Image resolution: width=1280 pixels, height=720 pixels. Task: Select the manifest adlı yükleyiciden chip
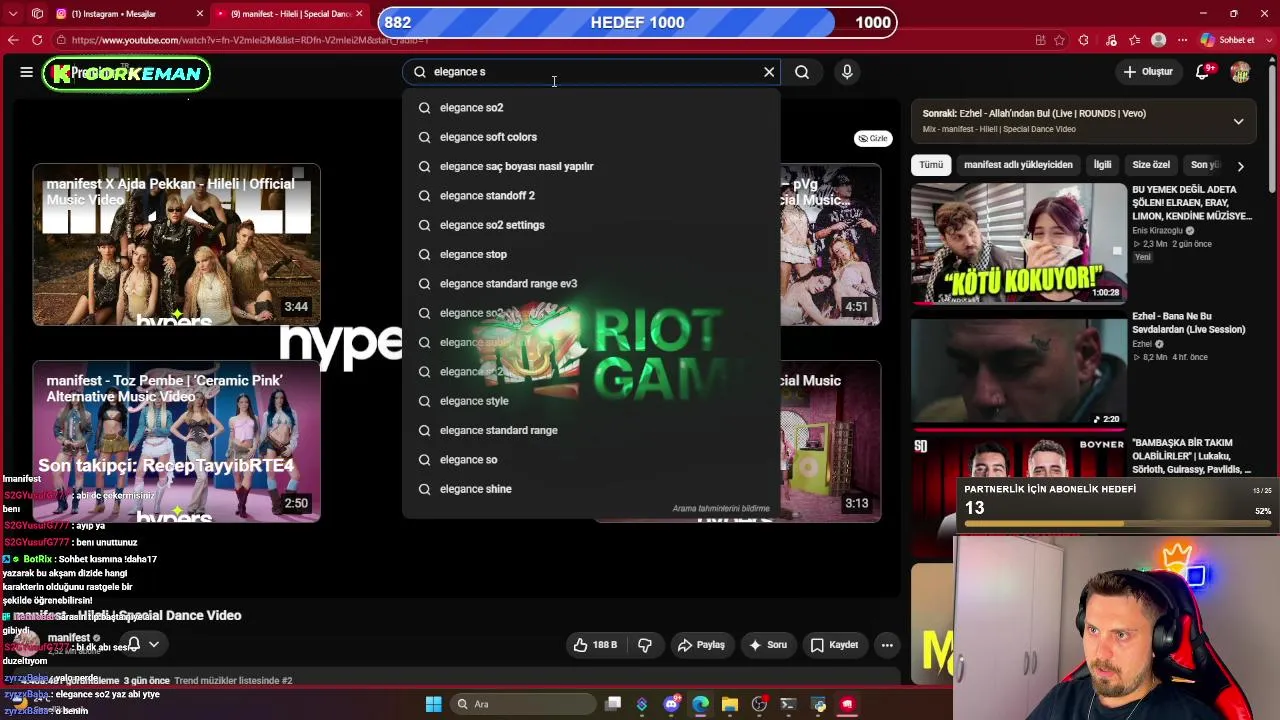1018,165
